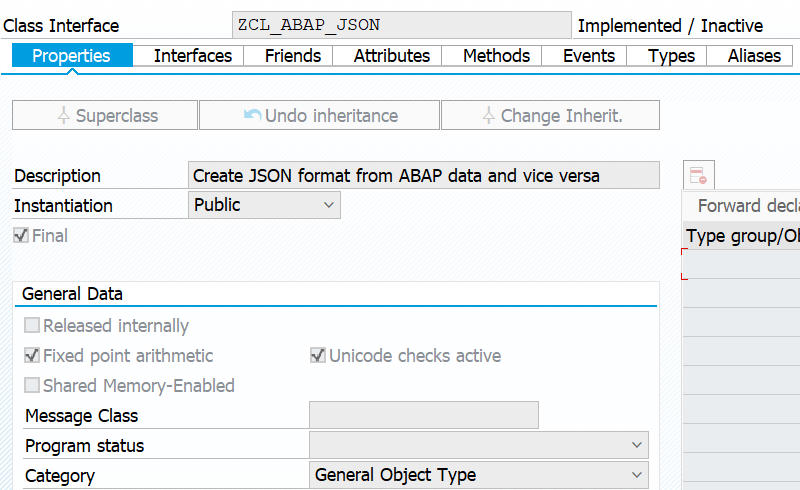Click the Message Class input field

[x=423, y=415]
